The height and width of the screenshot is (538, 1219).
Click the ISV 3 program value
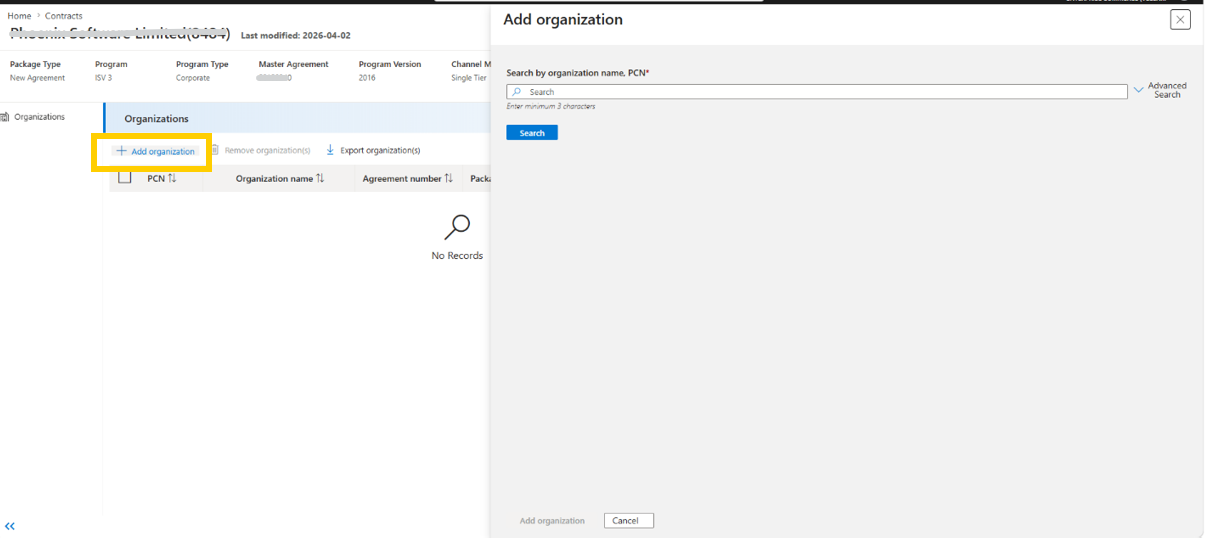103,78
